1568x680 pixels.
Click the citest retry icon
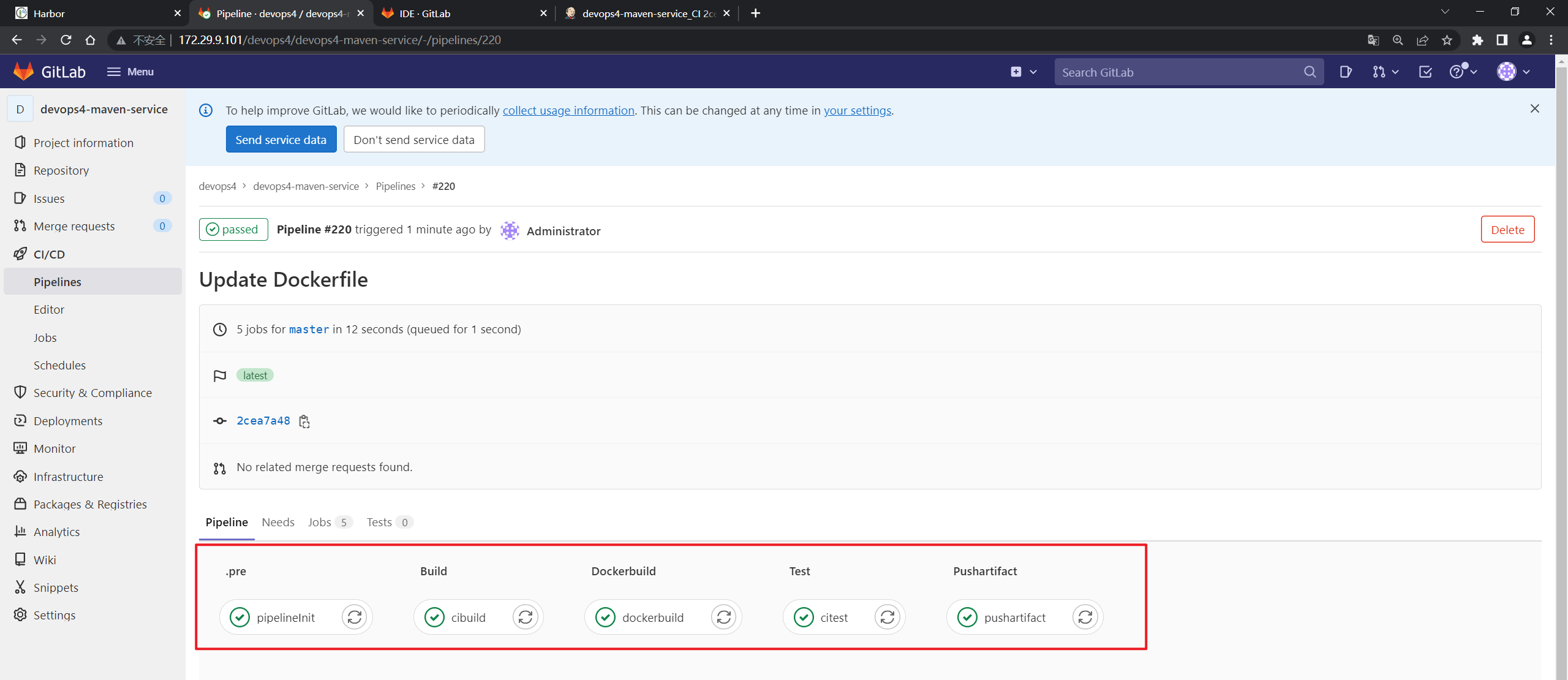pyautogui.click(x=887, y=617)
